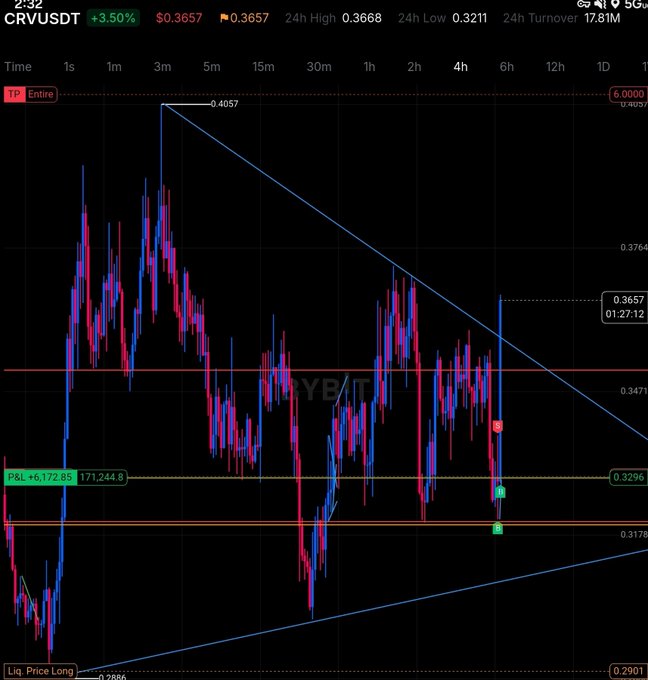Select the TP Entire order label

click(x=30, y=95)
